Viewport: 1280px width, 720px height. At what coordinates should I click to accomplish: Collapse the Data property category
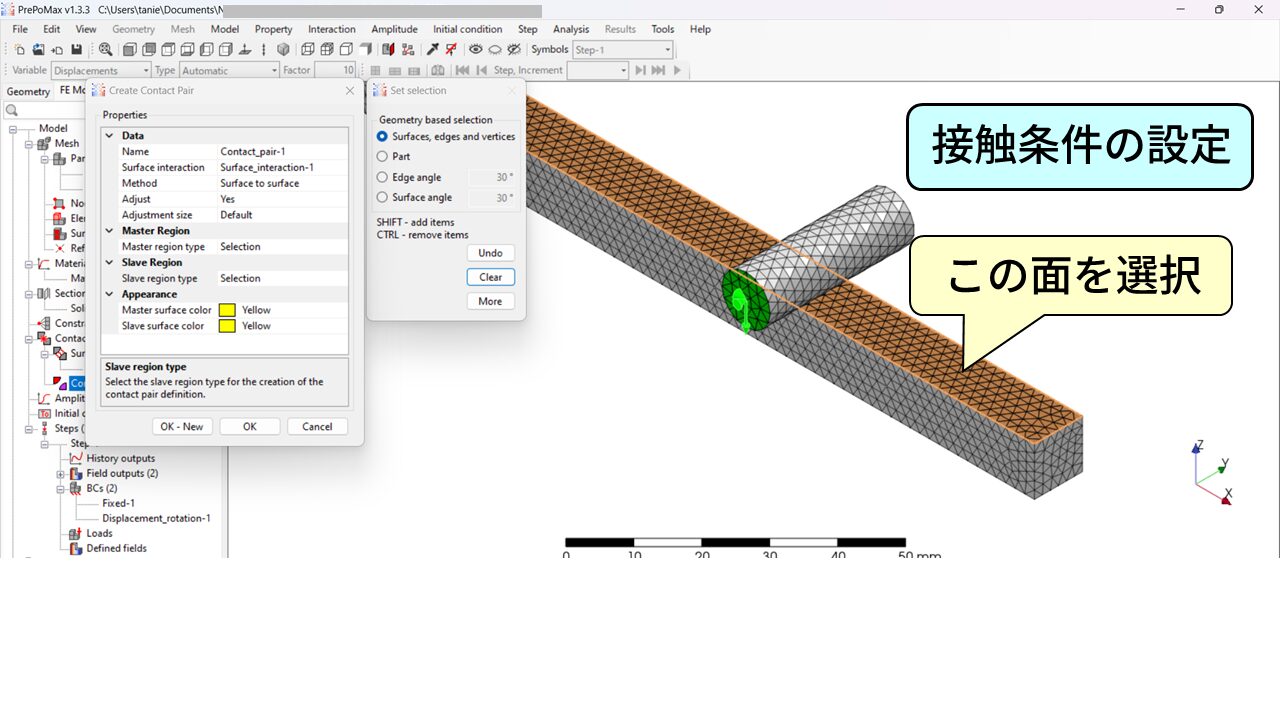(x=110, y=136)
